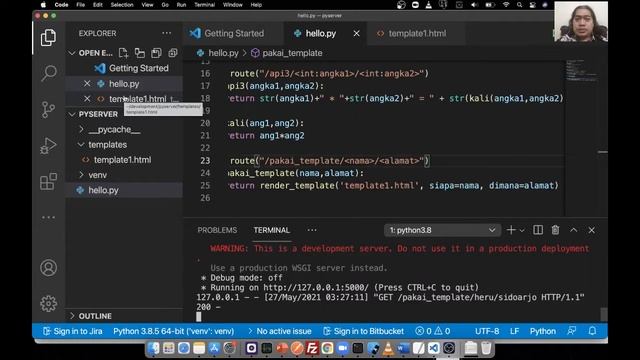Click No active issue status item
Screen dimensions: 640x360
click(x=280, y=331)
